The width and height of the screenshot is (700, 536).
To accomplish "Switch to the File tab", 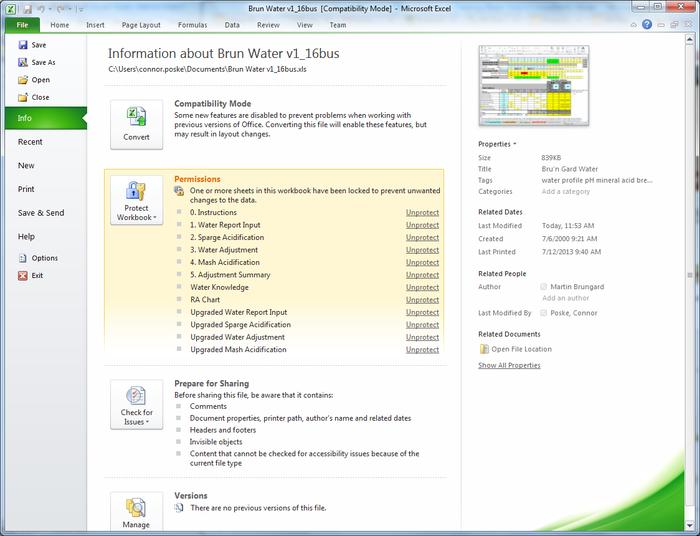I will tap(22, 25).
